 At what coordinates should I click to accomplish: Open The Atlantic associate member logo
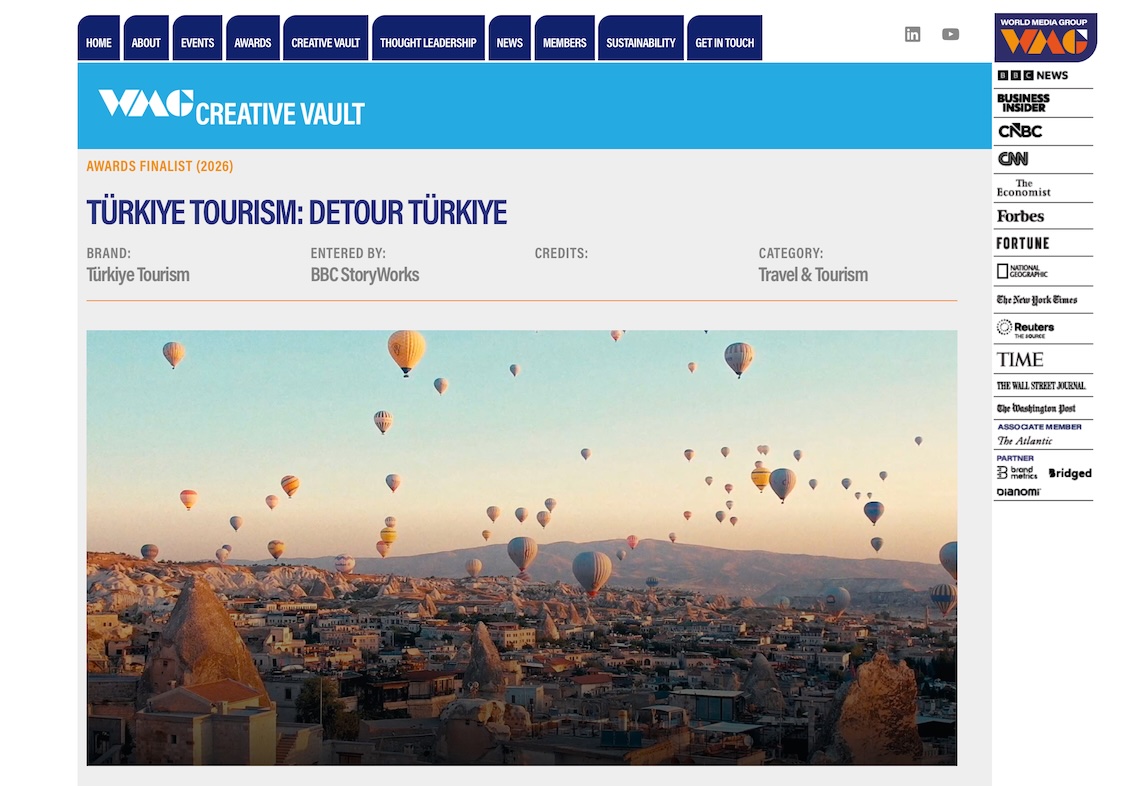(x=1025, y=440)
